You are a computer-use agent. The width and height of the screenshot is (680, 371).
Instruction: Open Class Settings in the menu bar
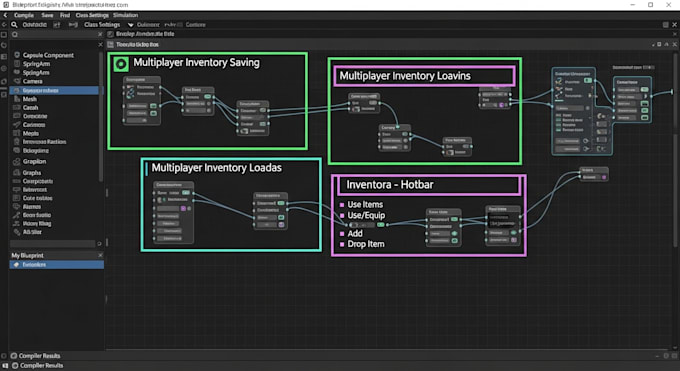92,15
